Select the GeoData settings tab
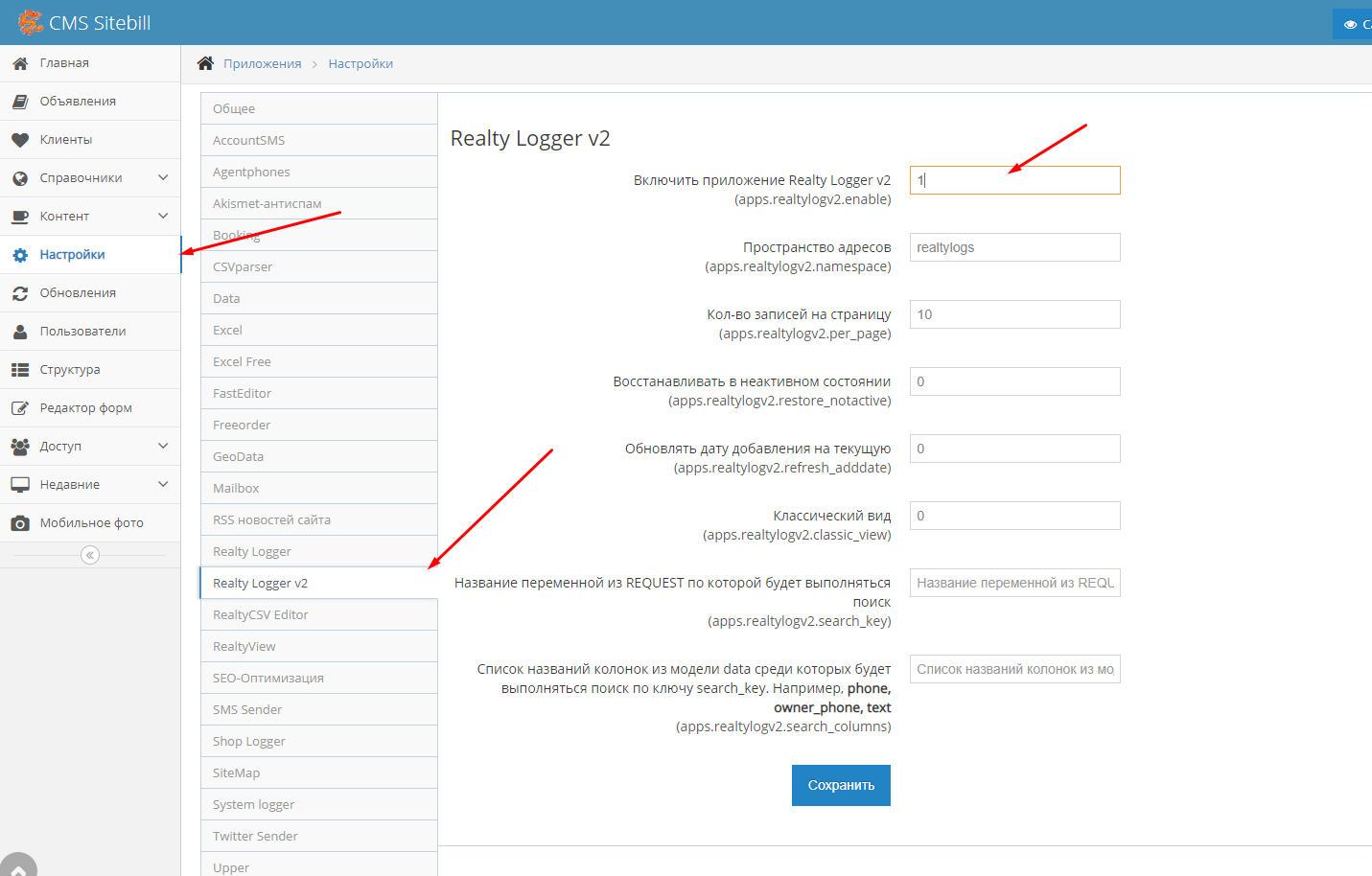1372x876 pixels. point(319,456)
